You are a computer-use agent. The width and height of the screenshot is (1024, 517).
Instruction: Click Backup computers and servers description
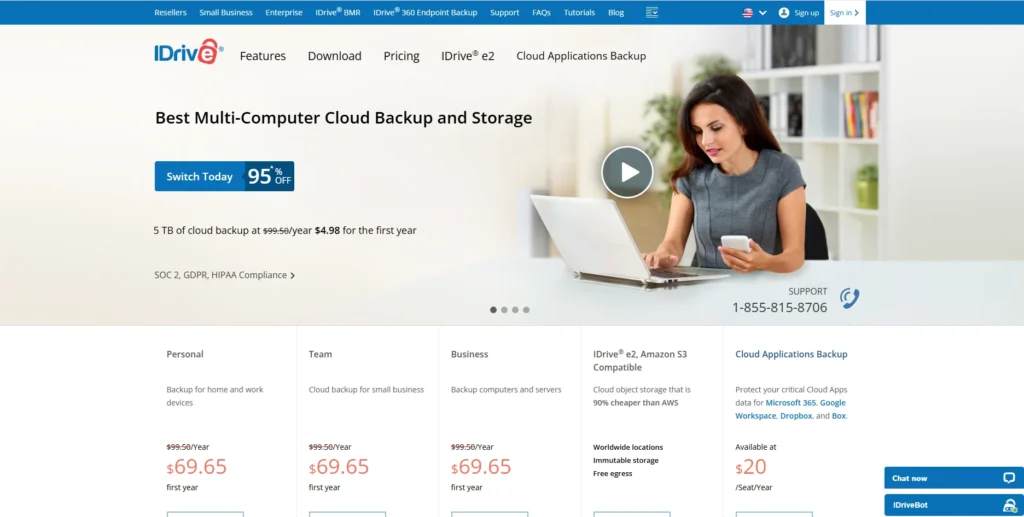[506, 390]
